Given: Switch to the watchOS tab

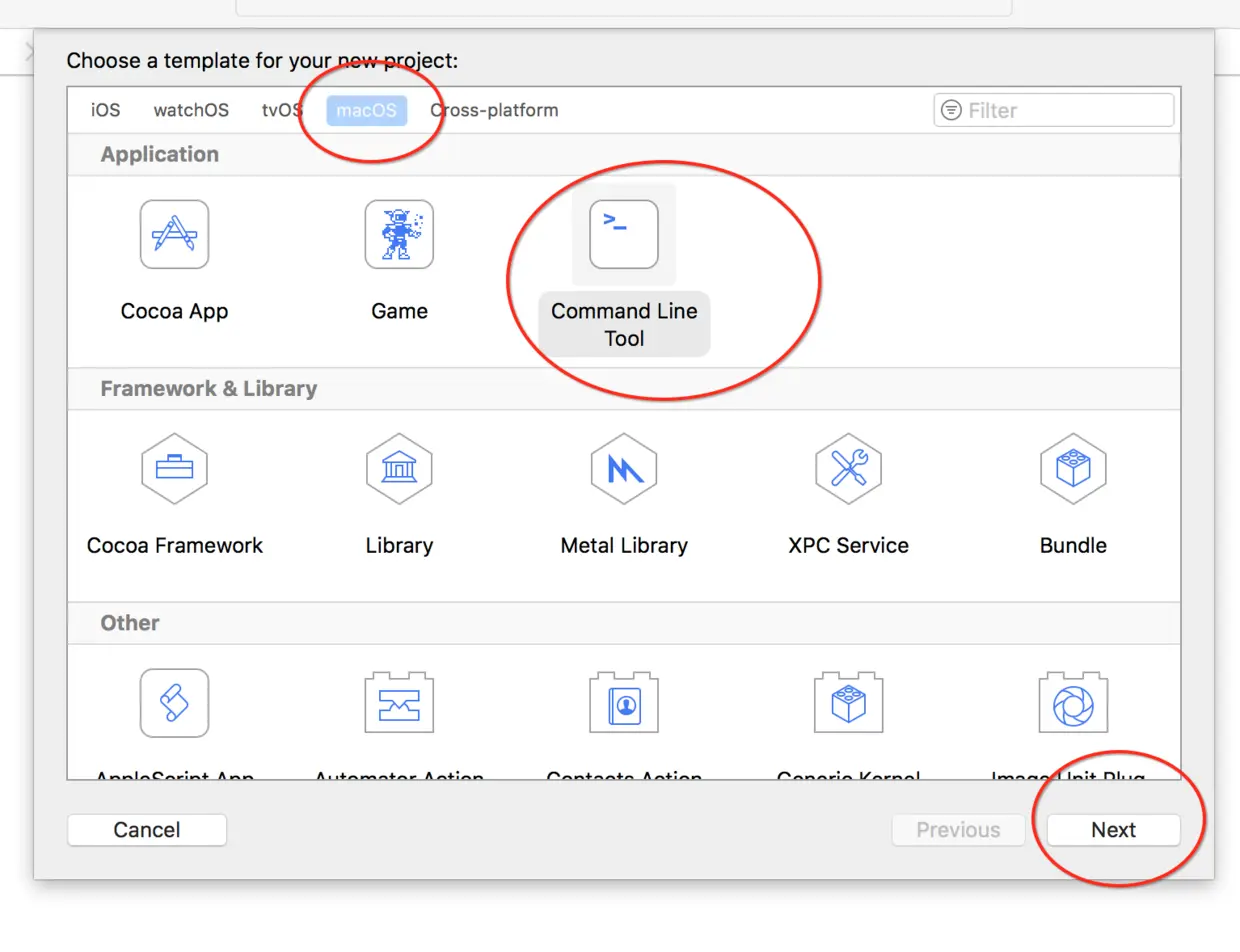Looking at the screenshot, I should pos(190,110).
